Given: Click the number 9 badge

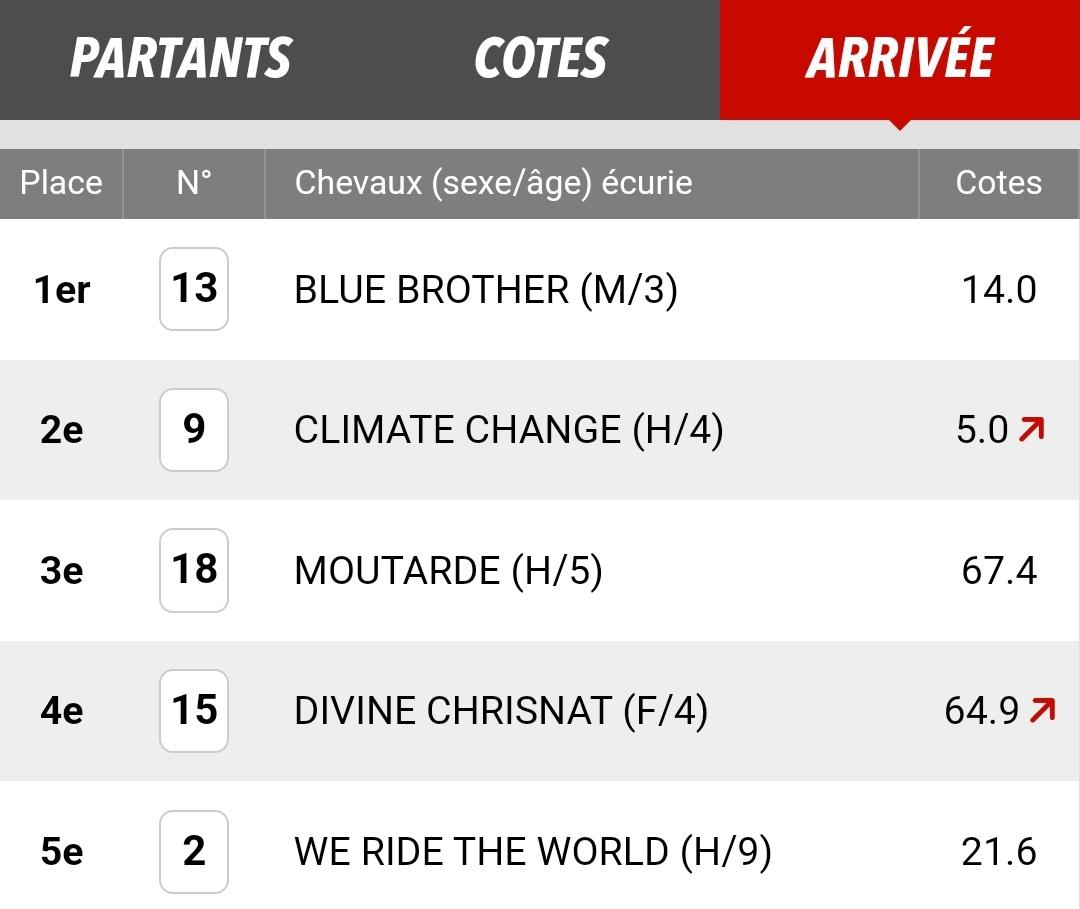Looking at the screenshot, I should tap(194, 430).
